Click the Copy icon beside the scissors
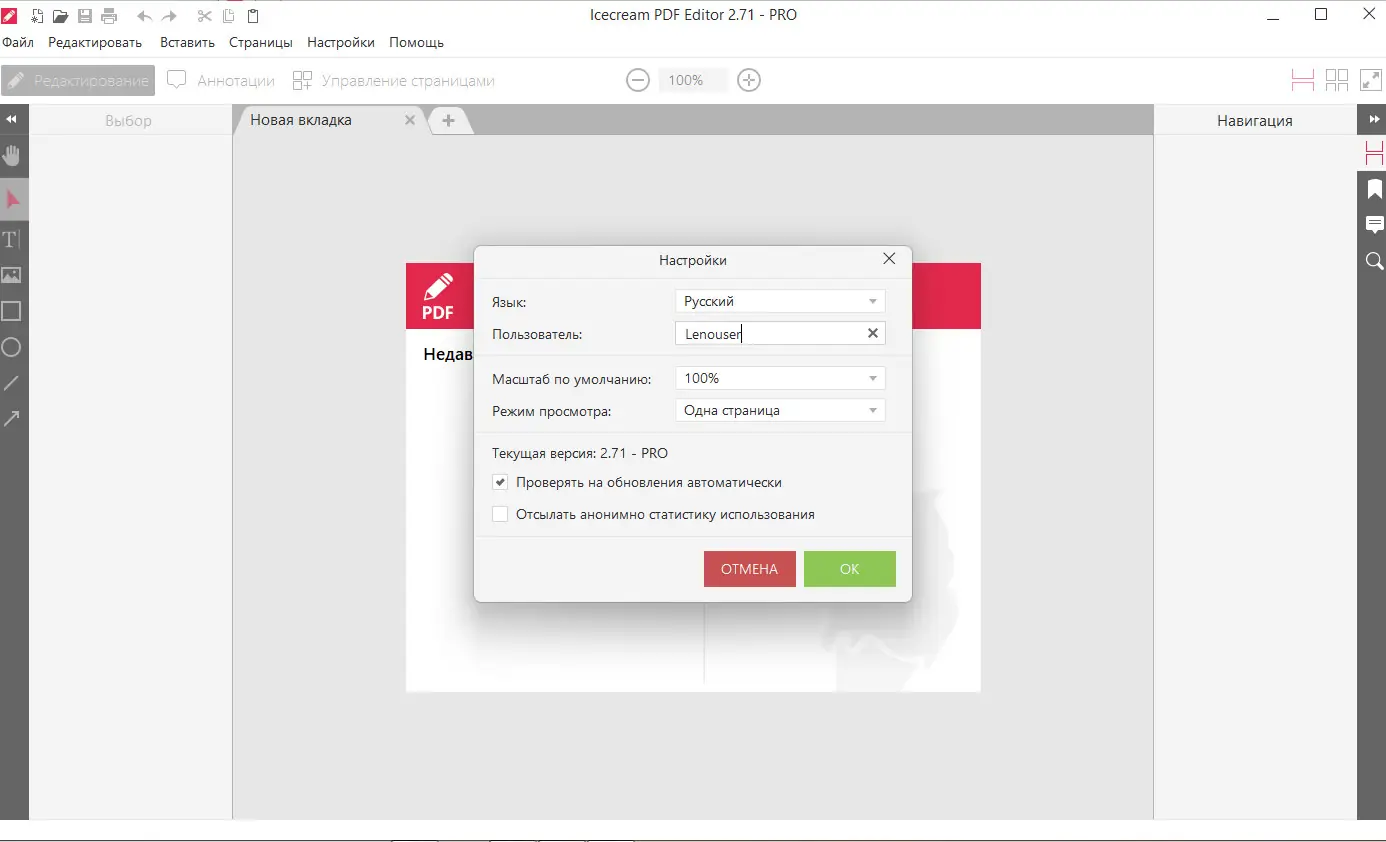 click(x=229, y=15)
